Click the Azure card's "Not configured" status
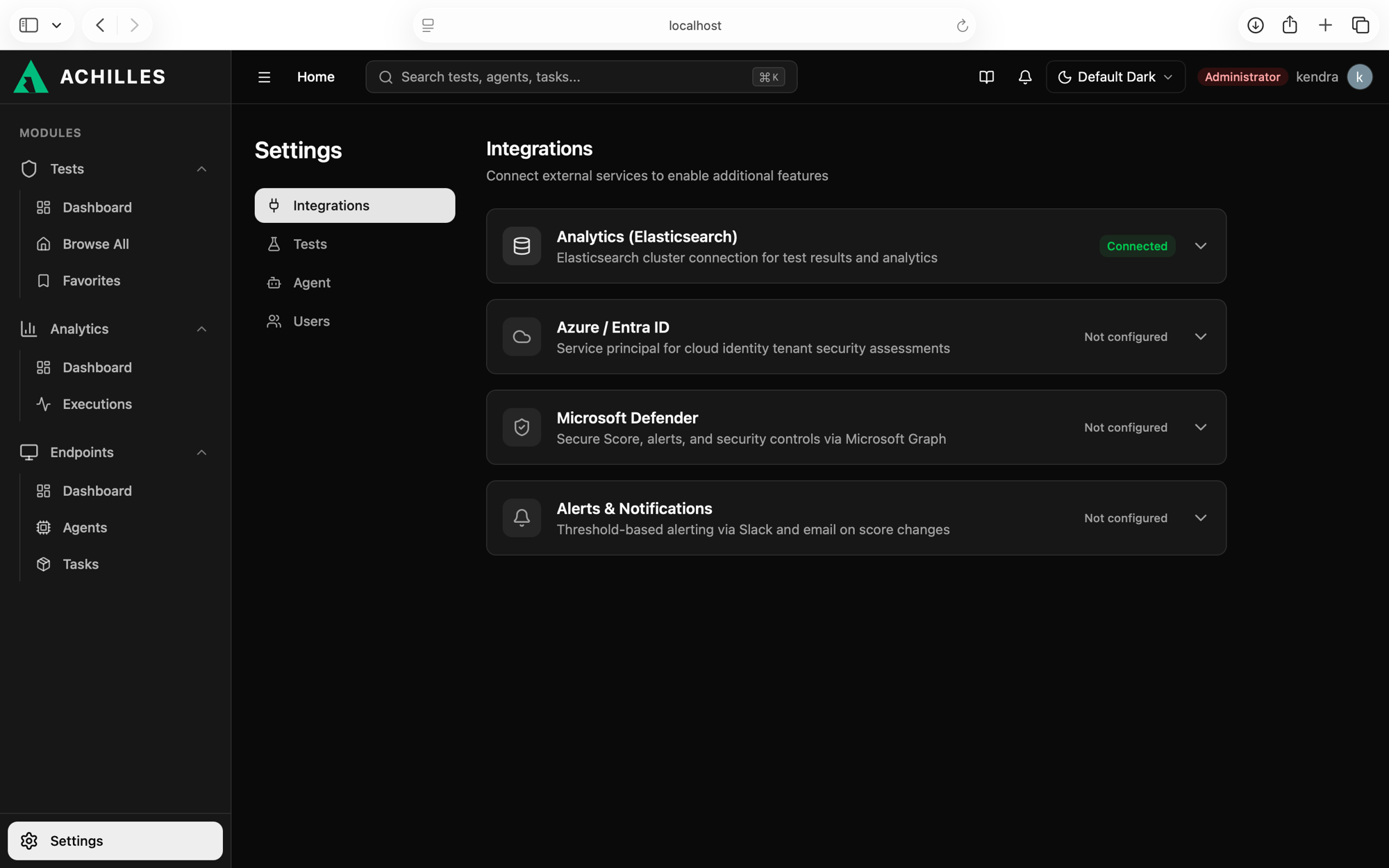Screen dimensions: 1389x868 pyautogui.click(x=1125, y=337)
